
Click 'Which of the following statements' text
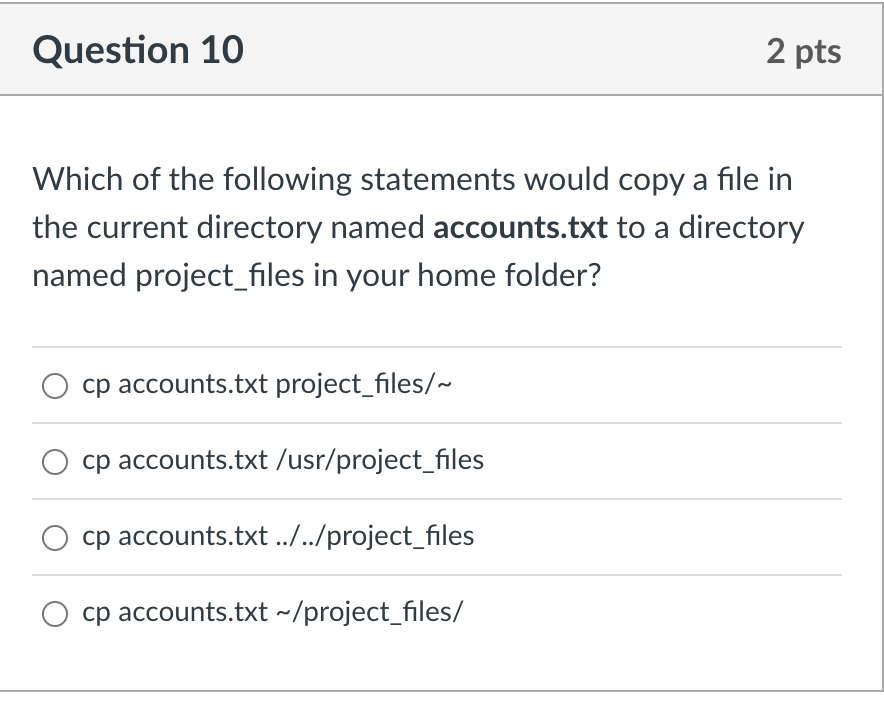tap(192, 180)
